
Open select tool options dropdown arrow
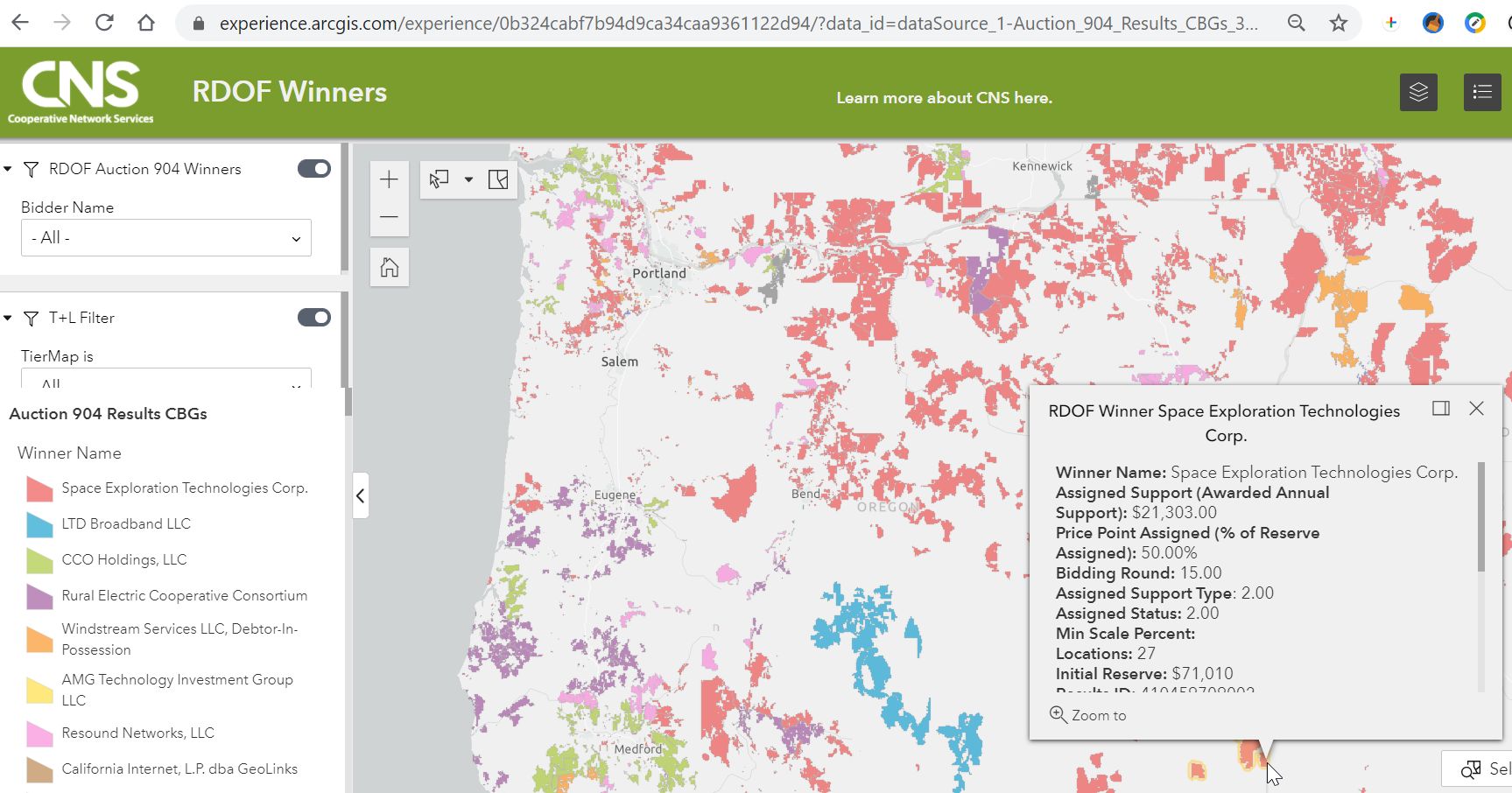coord(468,179)
